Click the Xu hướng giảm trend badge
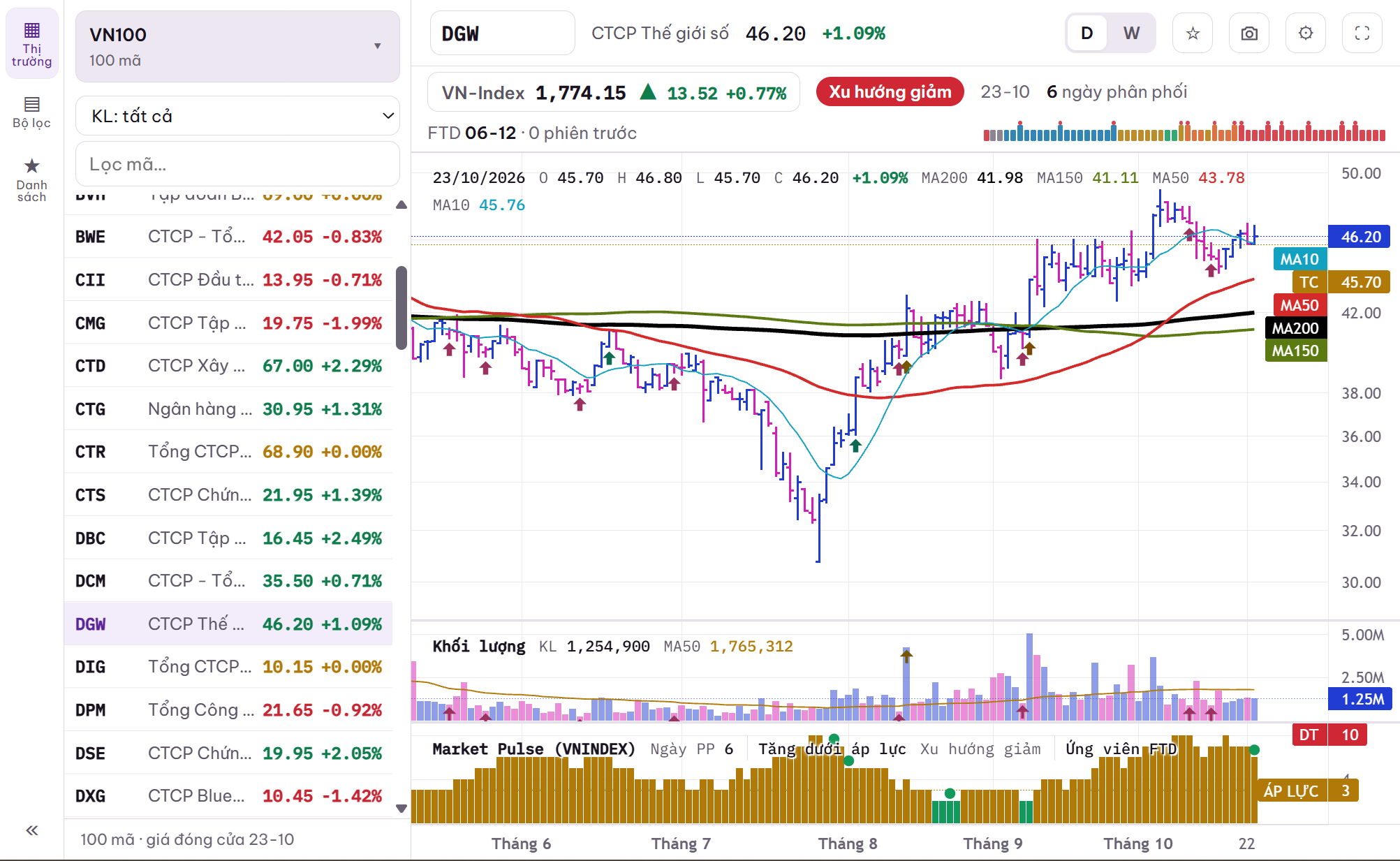 pos(890,92)
